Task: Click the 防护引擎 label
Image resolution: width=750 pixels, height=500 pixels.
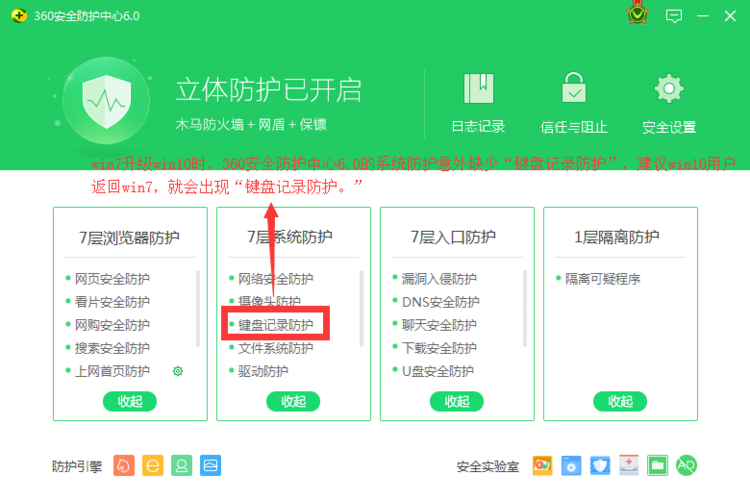Action: (77, 466)
